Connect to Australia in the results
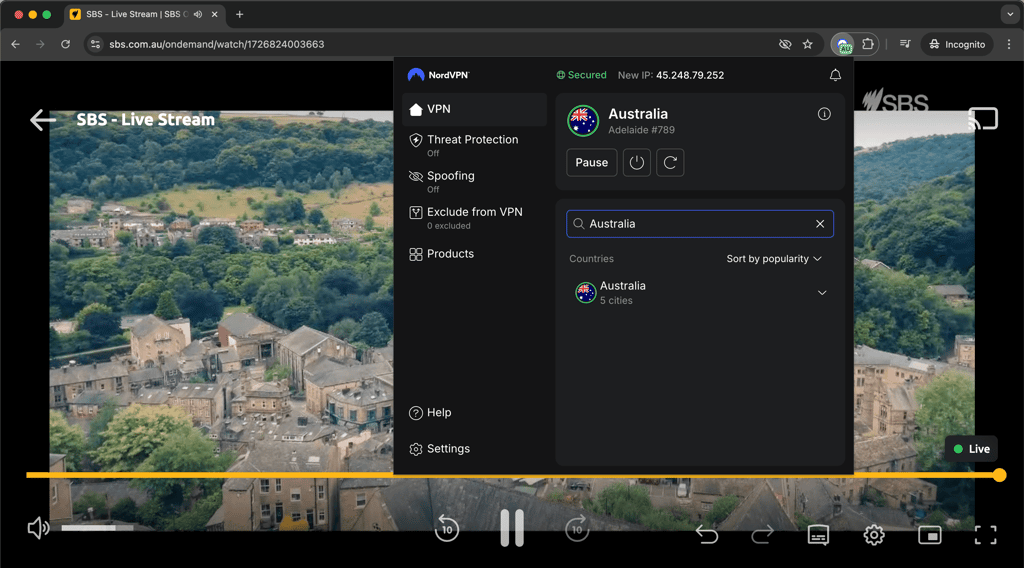1024x568 pixels. tap(699, 292)
